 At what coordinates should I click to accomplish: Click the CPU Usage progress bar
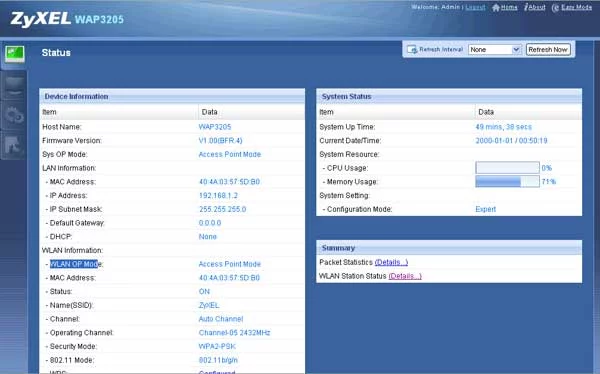(507, 168)
